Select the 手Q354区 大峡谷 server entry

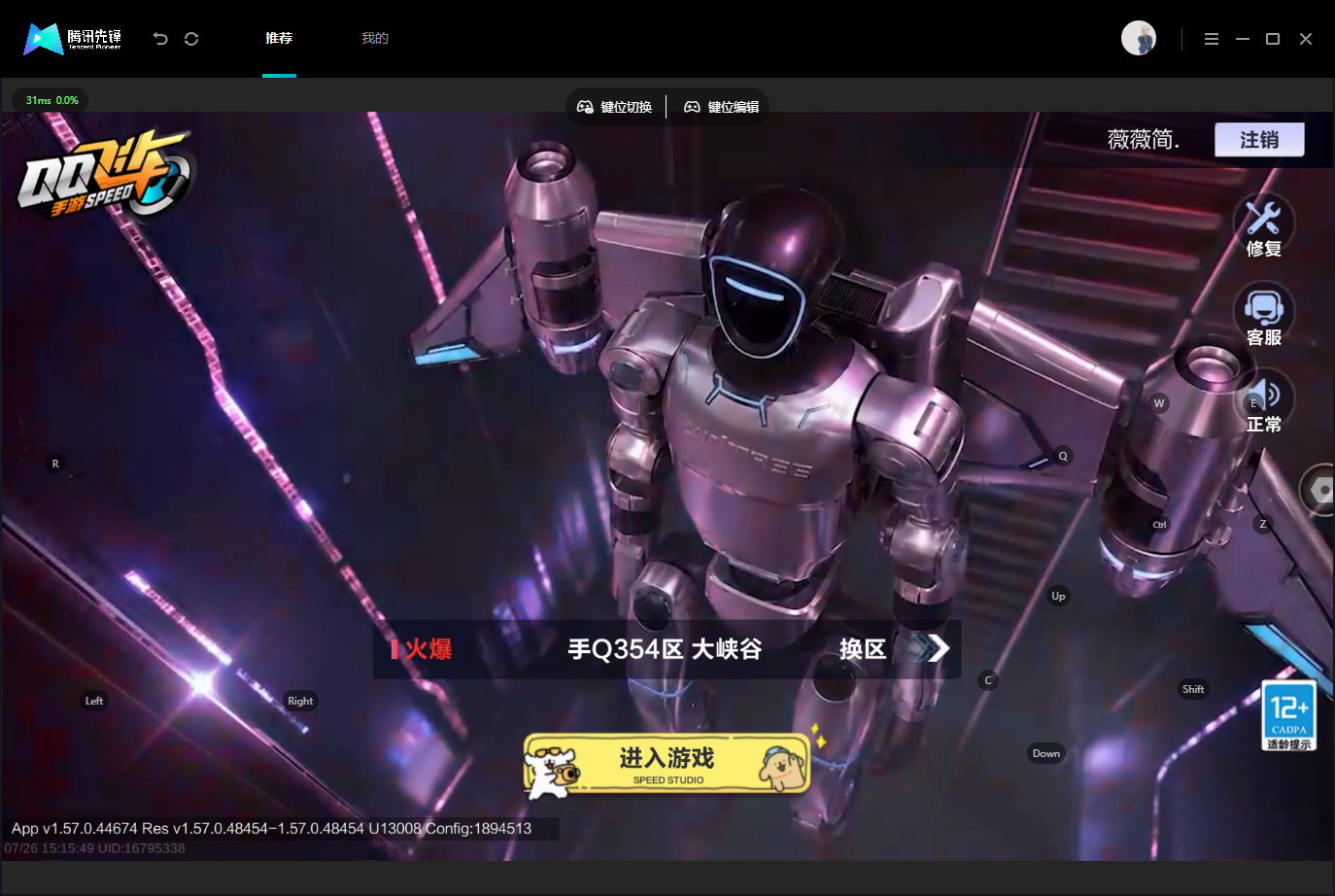666,649
